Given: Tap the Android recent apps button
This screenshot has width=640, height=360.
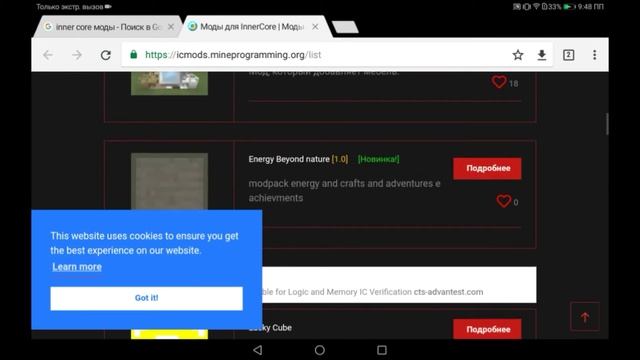Looking at the screenshot, I should (382, 350).
